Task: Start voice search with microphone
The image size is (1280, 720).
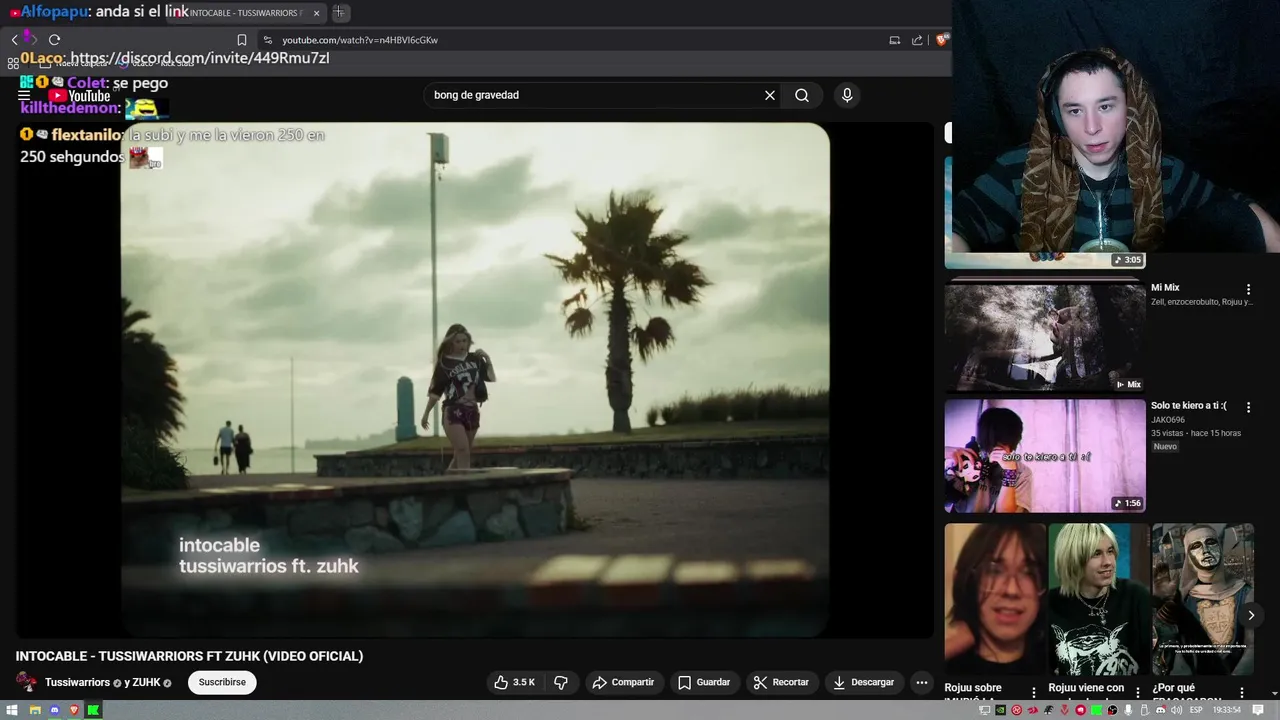Action: (847, 95)
